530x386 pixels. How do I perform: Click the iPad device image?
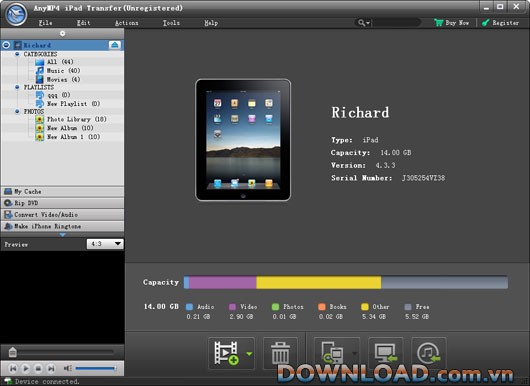point(243,140)
